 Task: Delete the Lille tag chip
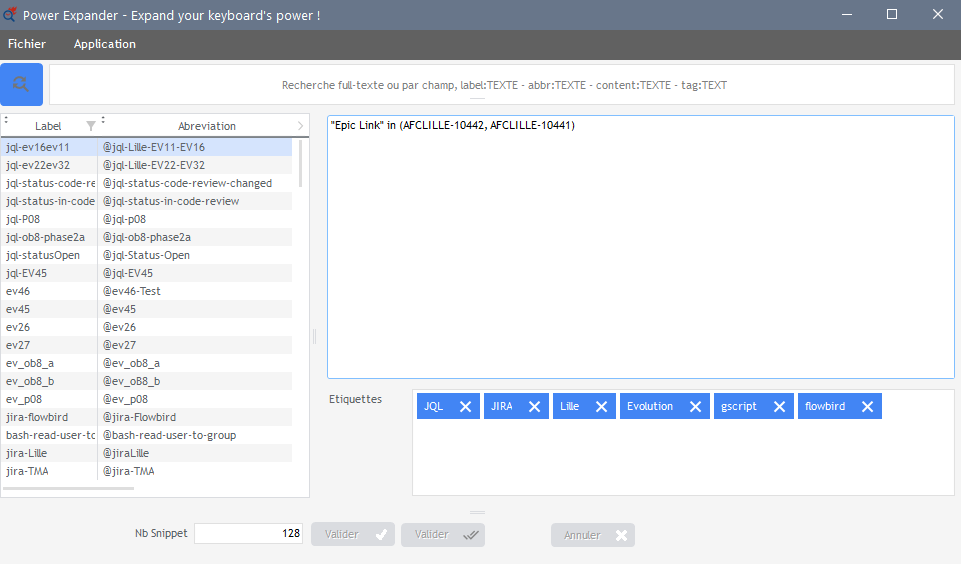coord(601,407)
